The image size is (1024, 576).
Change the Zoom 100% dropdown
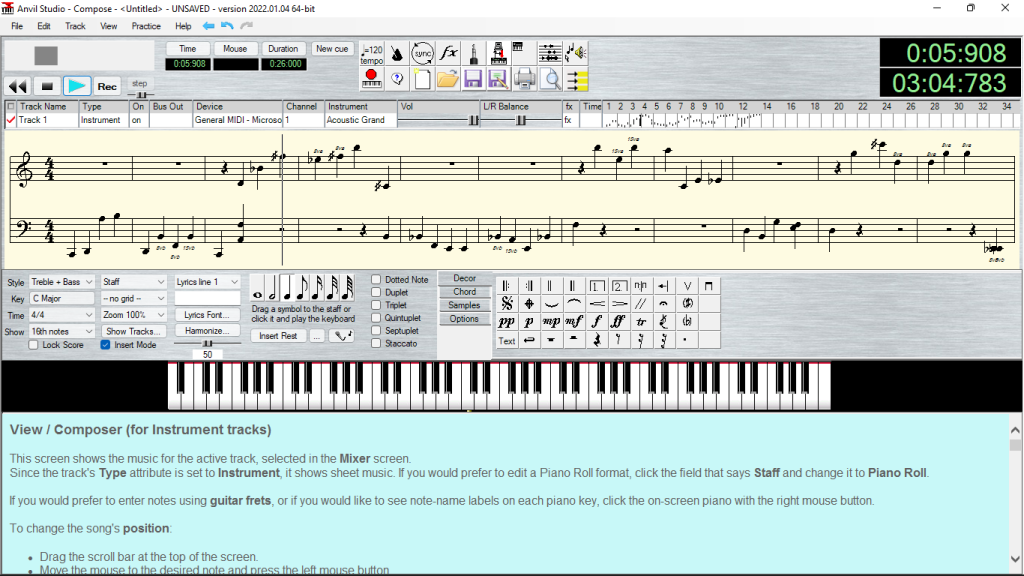point(133,315)
